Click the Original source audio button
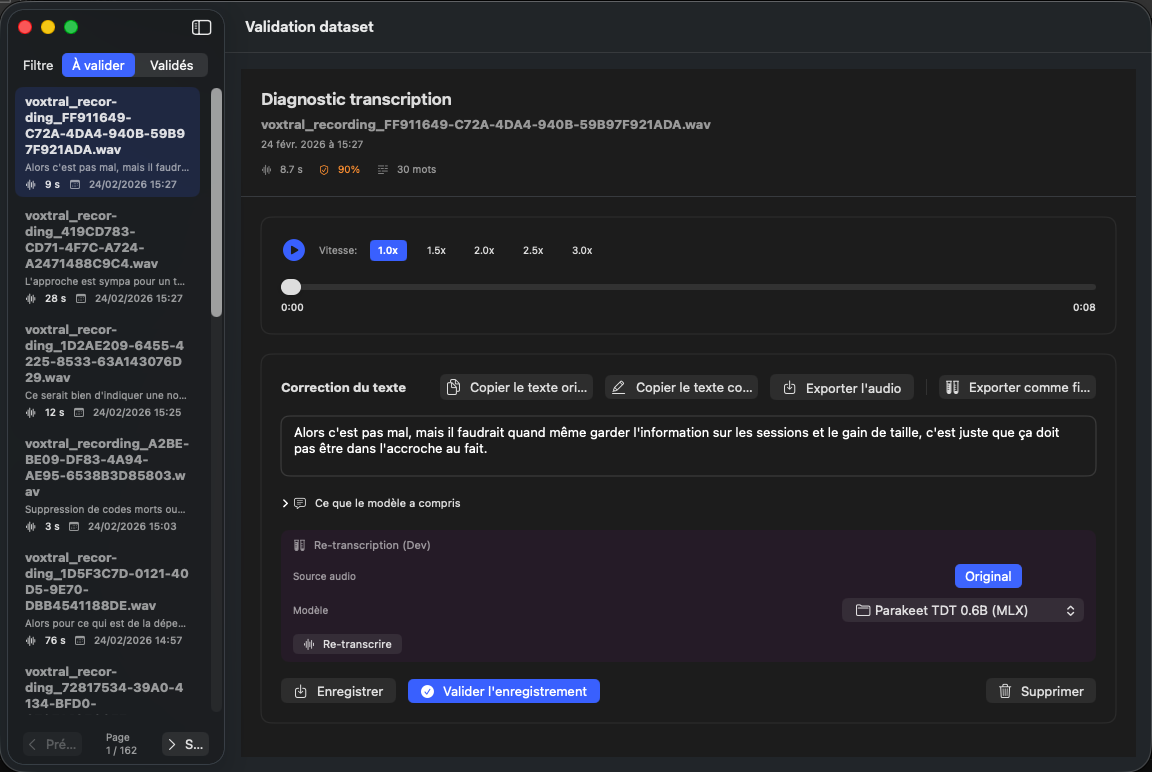Image resolution: width=1152 pixels, height=772 pixels. click(988, 576)
